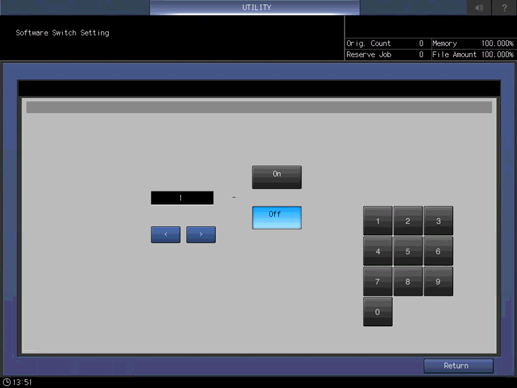The image size is (517, 388).
Task: Tap keypad number 0
Action: pos(378,312)
